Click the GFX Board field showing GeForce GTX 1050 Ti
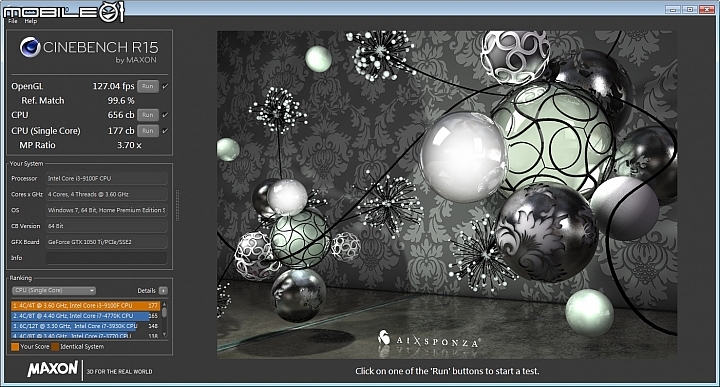 tap(107, 242)
